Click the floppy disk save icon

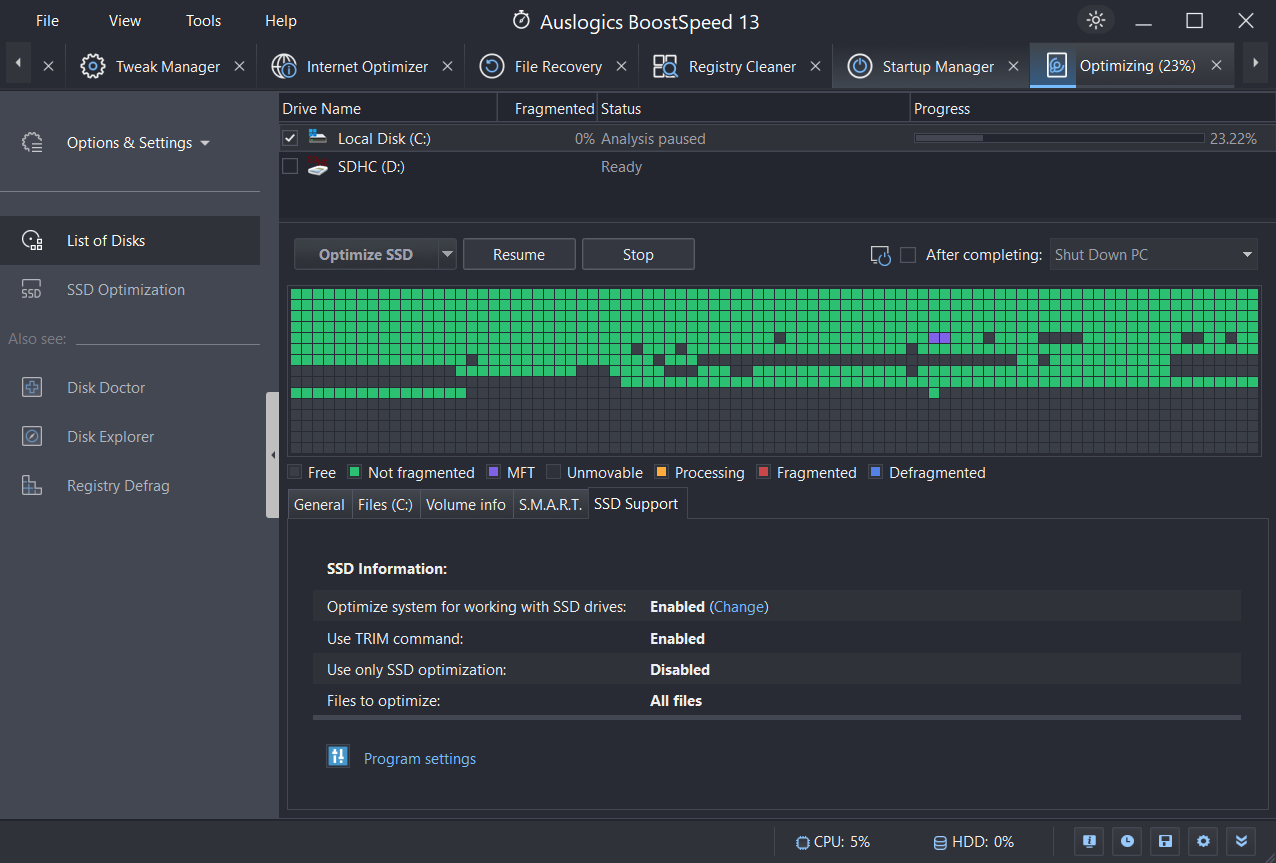(x=1165, y=841)
